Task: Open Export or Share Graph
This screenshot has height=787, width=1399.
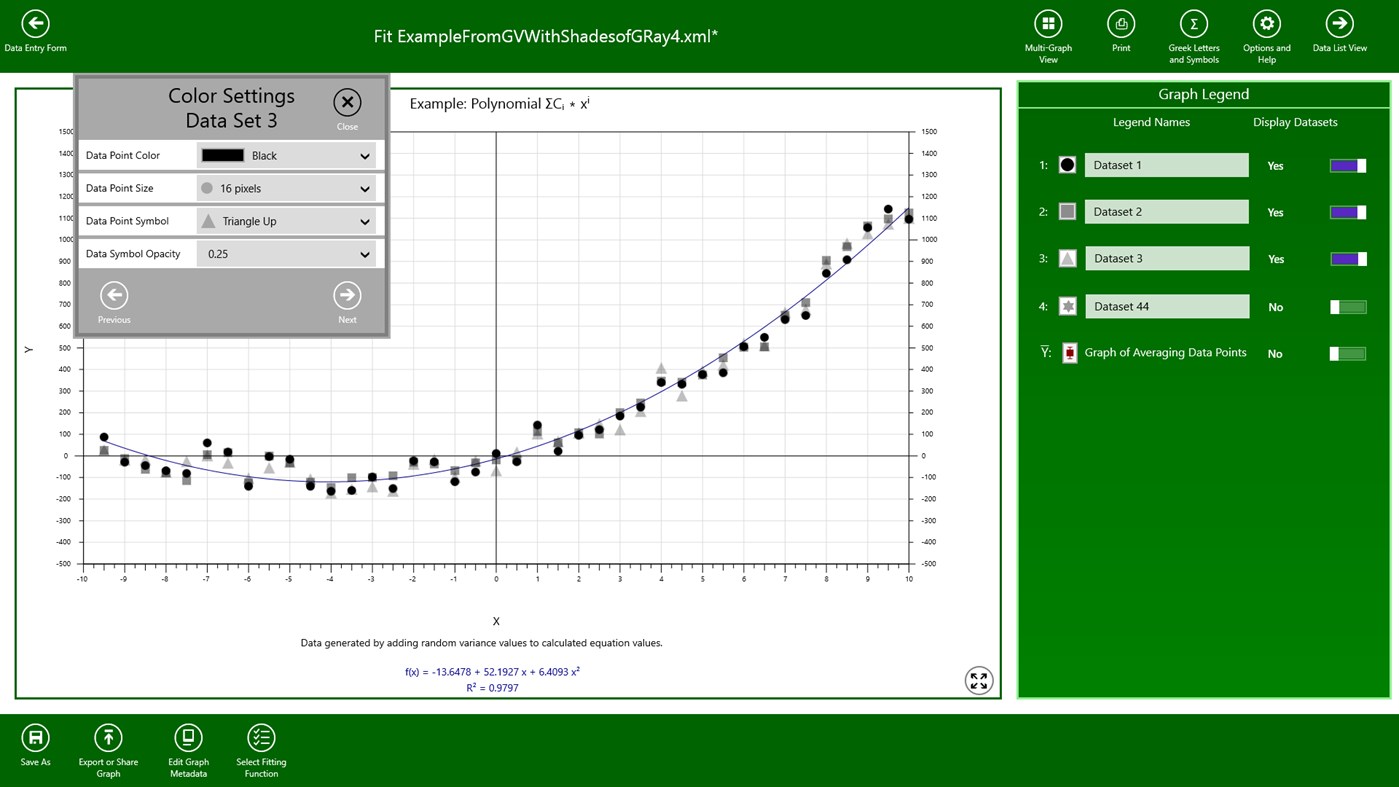Action: click(x=108, y=738)
